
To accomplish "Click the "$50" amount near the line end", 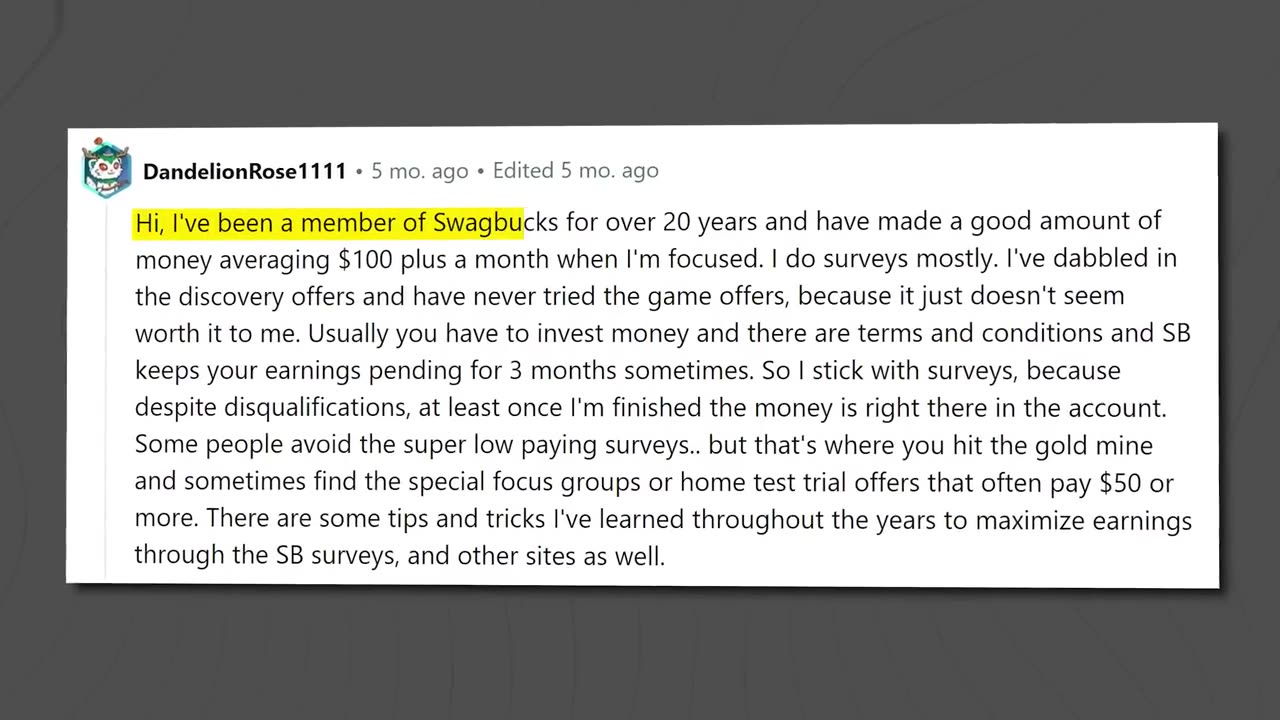I will 1121,484.
